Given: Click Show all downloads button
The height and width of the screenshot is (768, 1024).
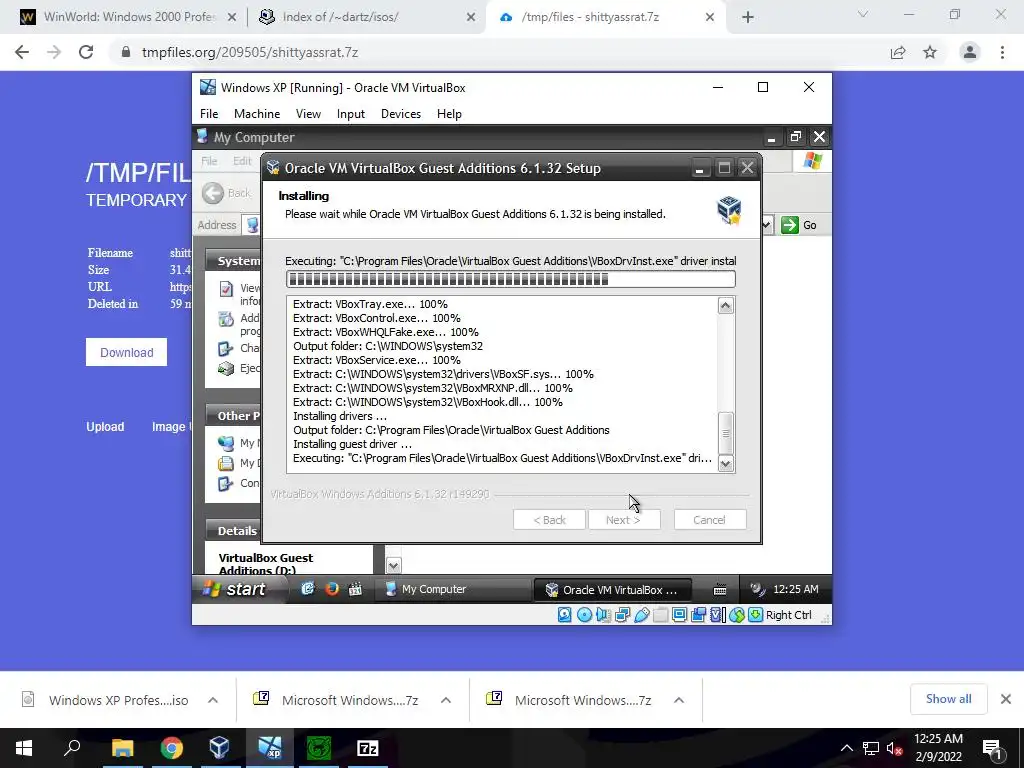Looking at the screenshot, I should (948, 699).
